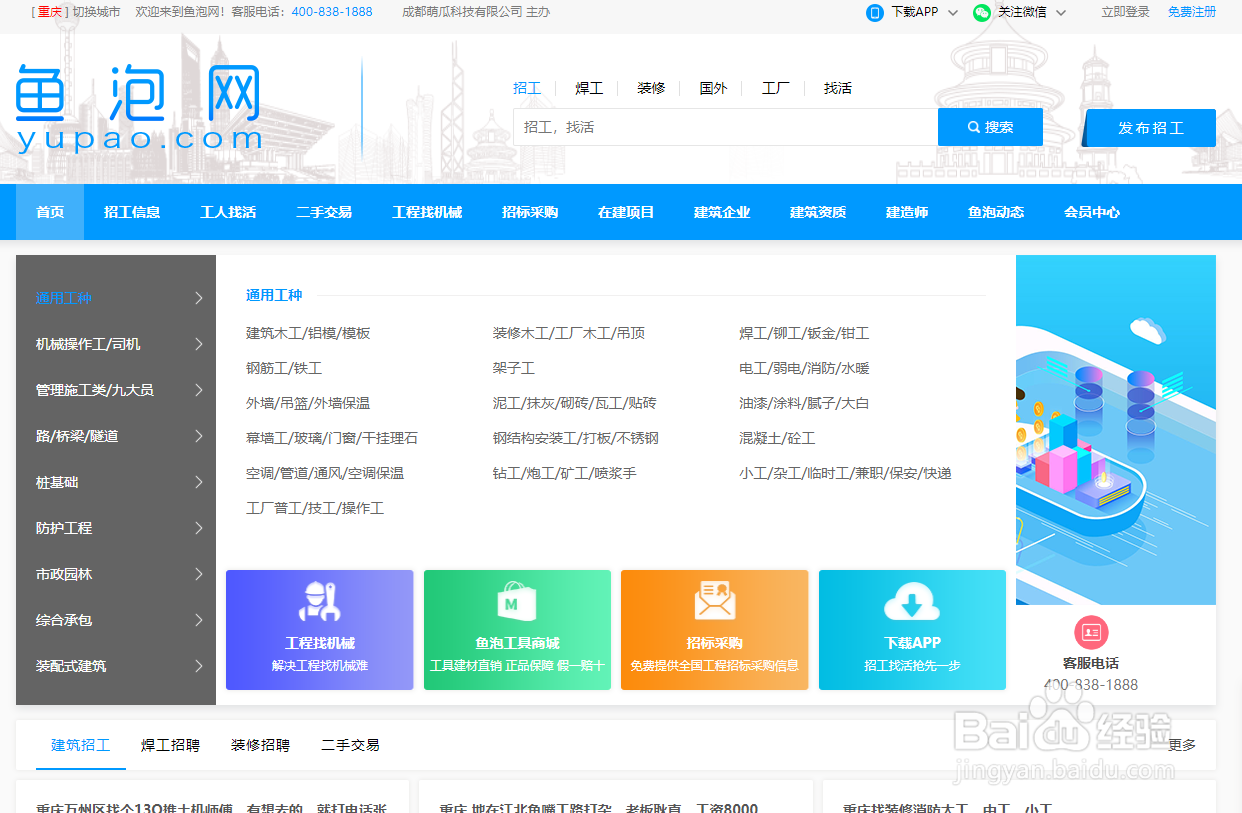1242x813 pixels.
Task: Go to 在建项目 navigation item
Action: click(x=626, y=212)
